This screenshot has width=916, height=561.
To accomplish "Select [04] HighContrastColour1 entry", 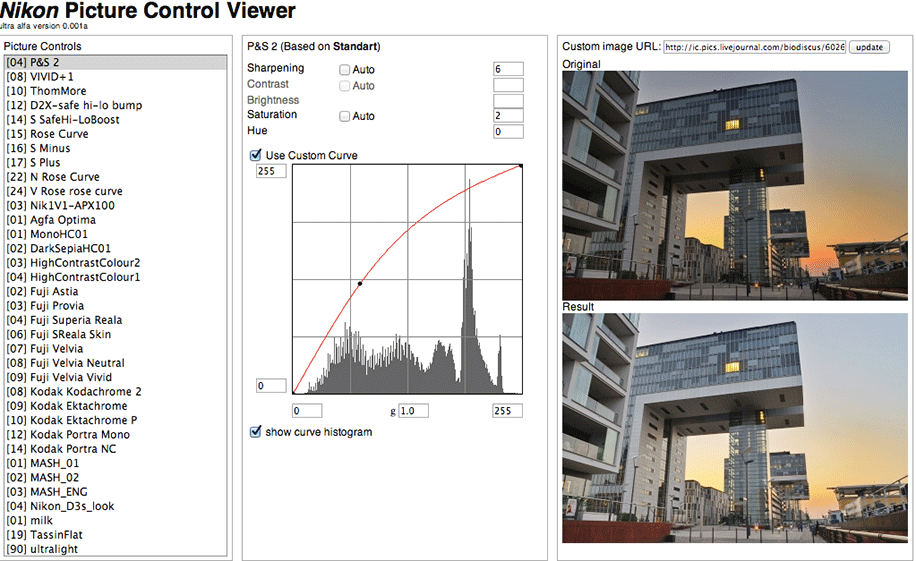I will click(x=116, y=277).
